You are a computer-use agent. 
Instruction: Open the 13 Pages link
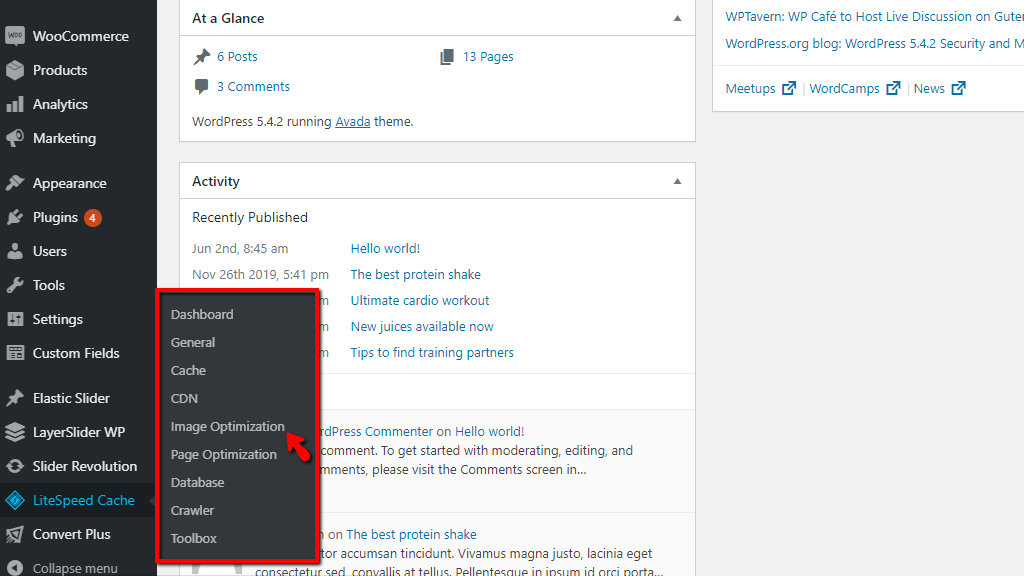[x=488, y=57]
